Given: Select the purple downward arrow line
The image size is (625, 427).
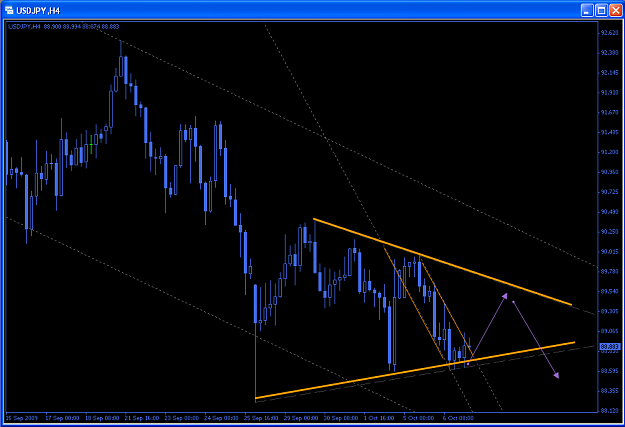Looking at the screenshot, I should [536, 340].
